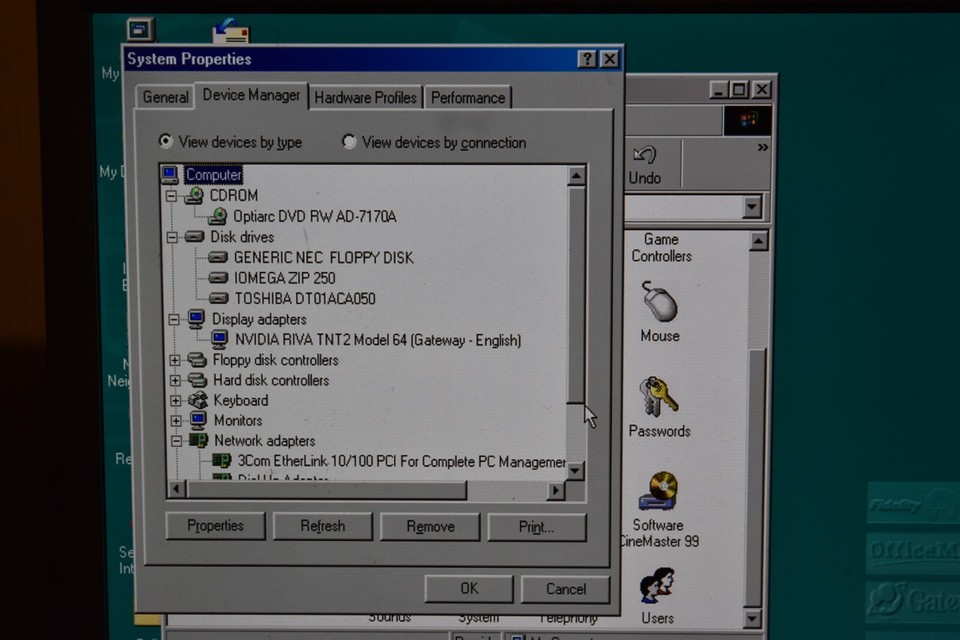This screenshot has width=960, height=640.
Task: Click the Refresh button
Action: pyautogui.click(x=322, y=526)
